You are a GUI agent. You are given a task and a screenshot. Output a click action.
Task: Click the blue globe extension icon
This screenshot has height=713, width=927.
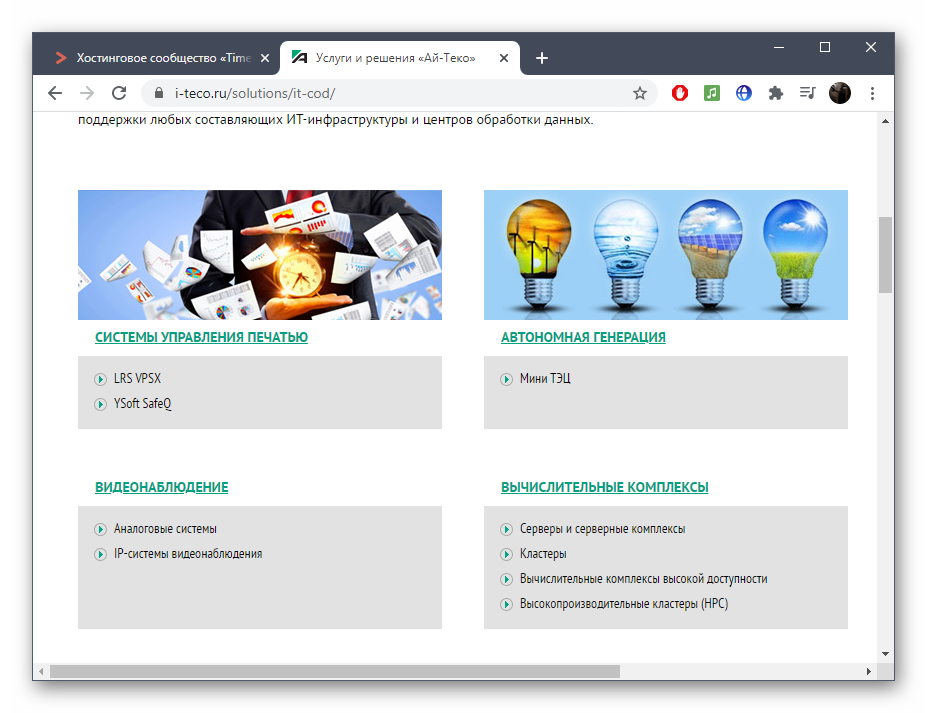tap(743, 93)
